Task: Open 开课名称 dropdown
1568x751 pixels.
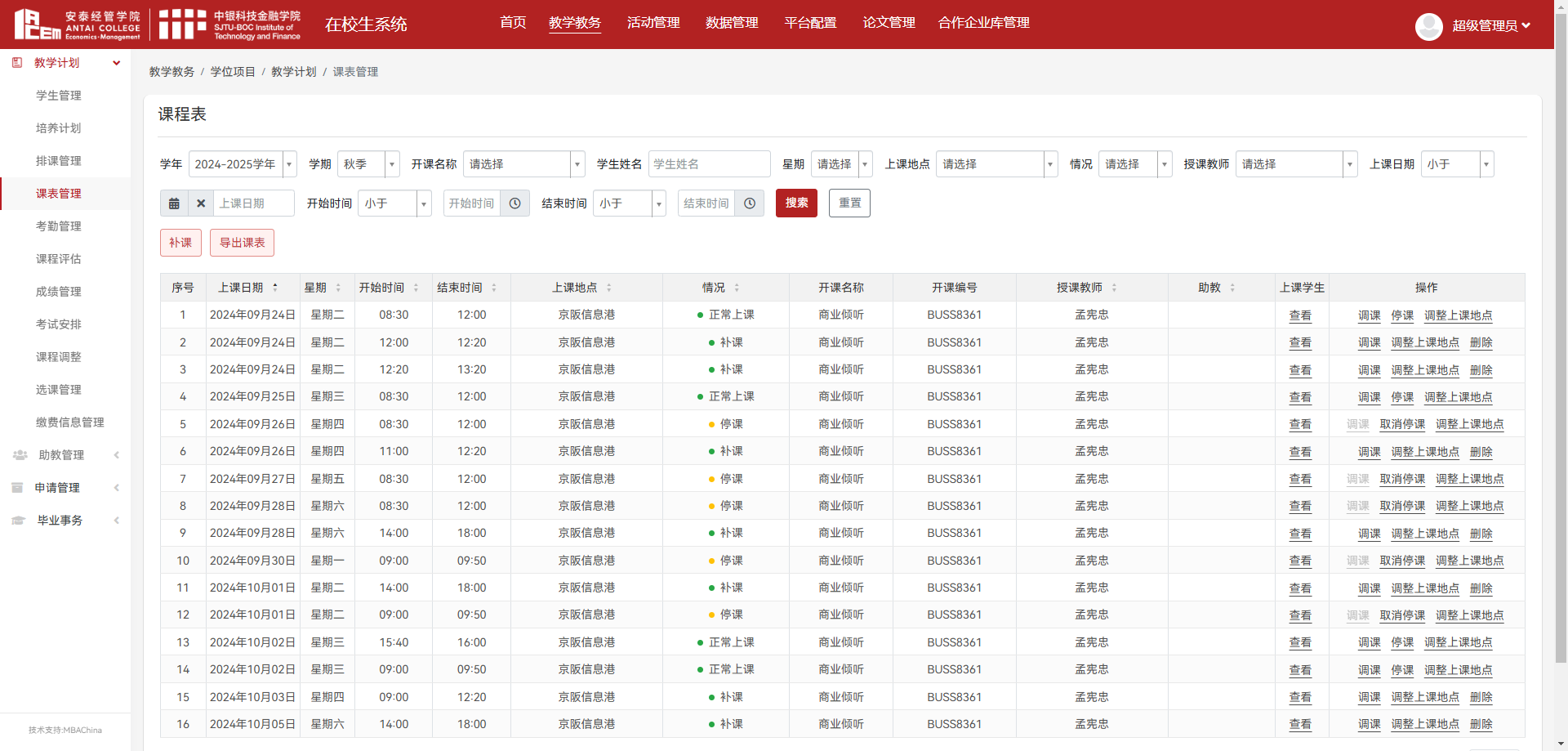Action: tap(524, 164)
